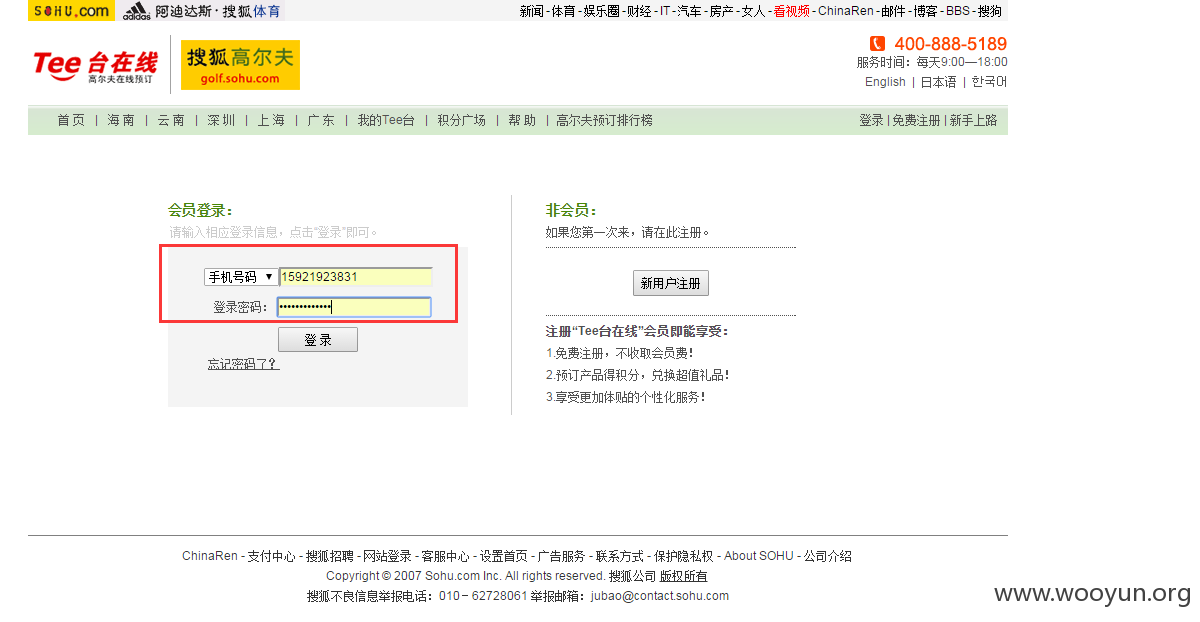
Task: Open the 上海 navigation item
Action: 271,120
